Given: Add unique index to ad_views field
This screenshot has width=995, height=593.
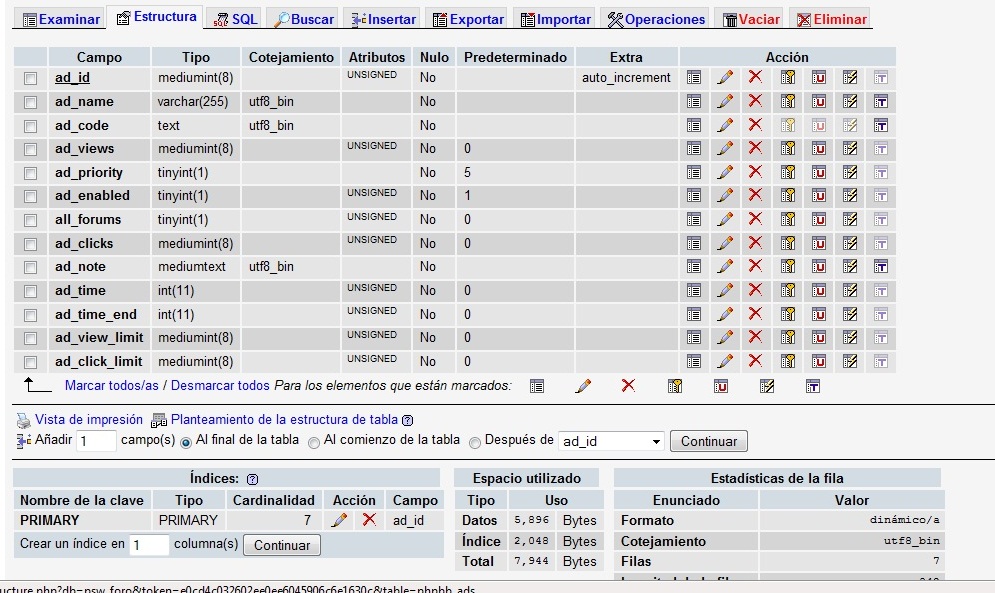Looking at the screenshot, I should (819, 149).
